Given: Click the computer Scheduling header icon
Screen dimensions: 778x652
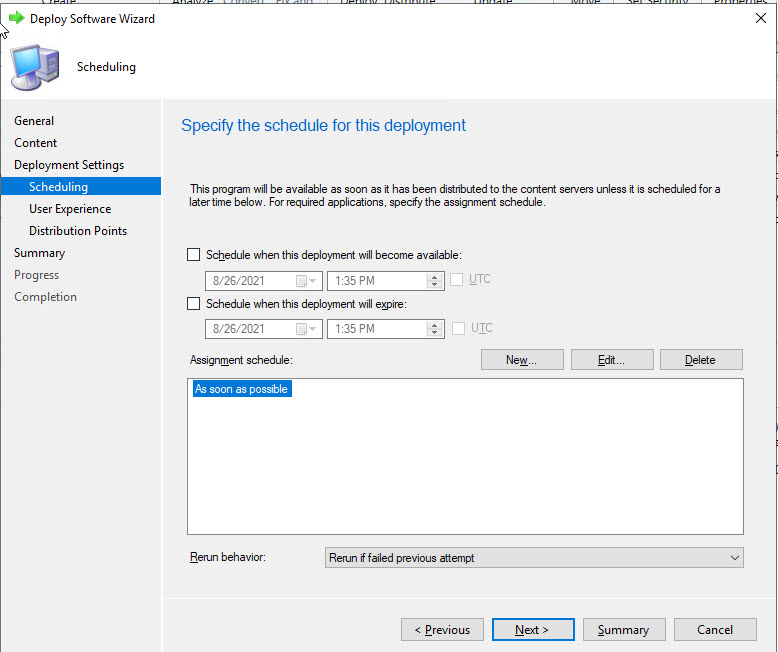Looking at the screenshot, I should click(x=32, y=67).
